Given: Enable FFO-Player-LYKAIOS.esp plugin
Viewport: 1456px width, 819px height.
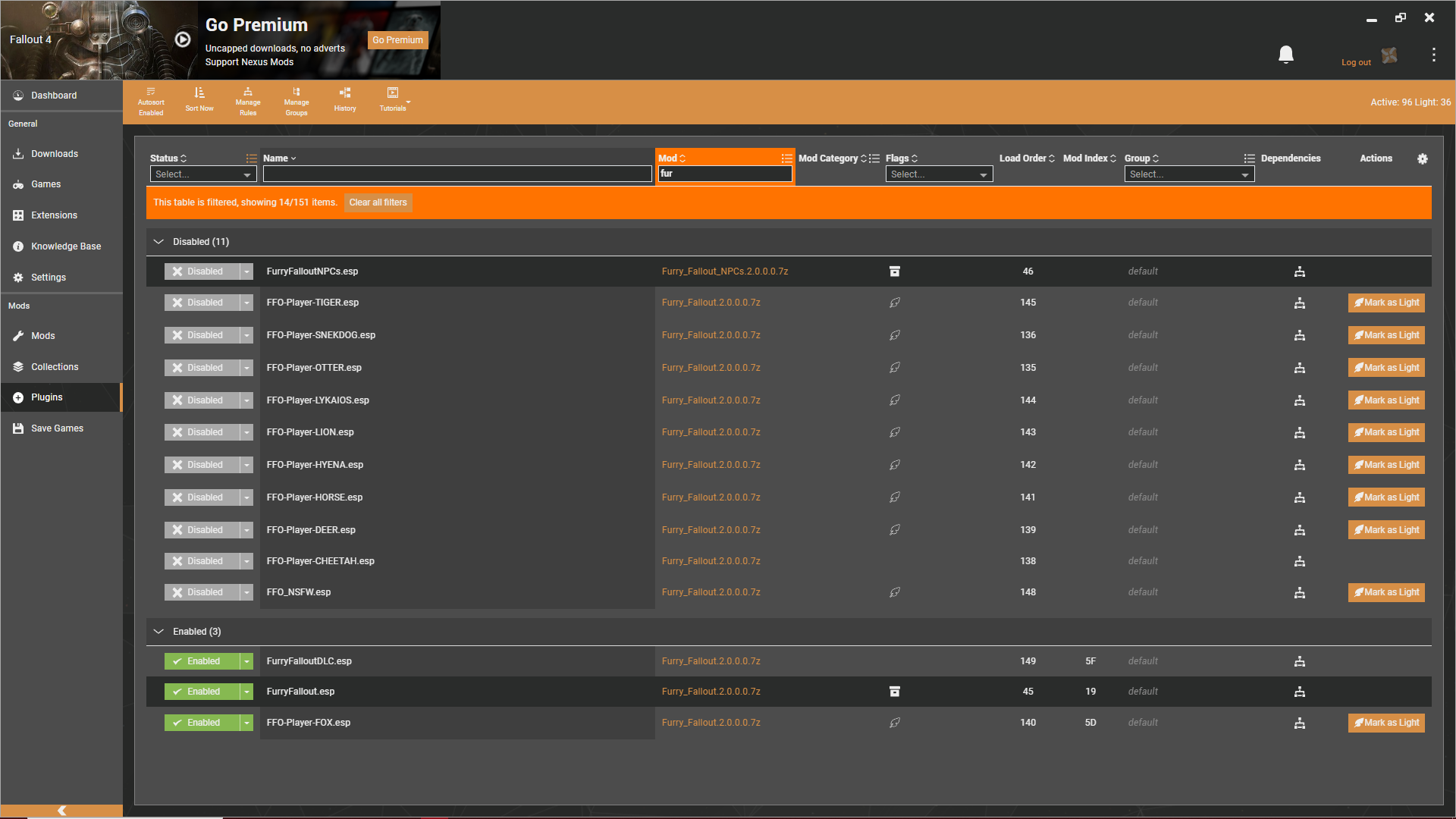Looking at the screenshot, I should coord(202,400).
